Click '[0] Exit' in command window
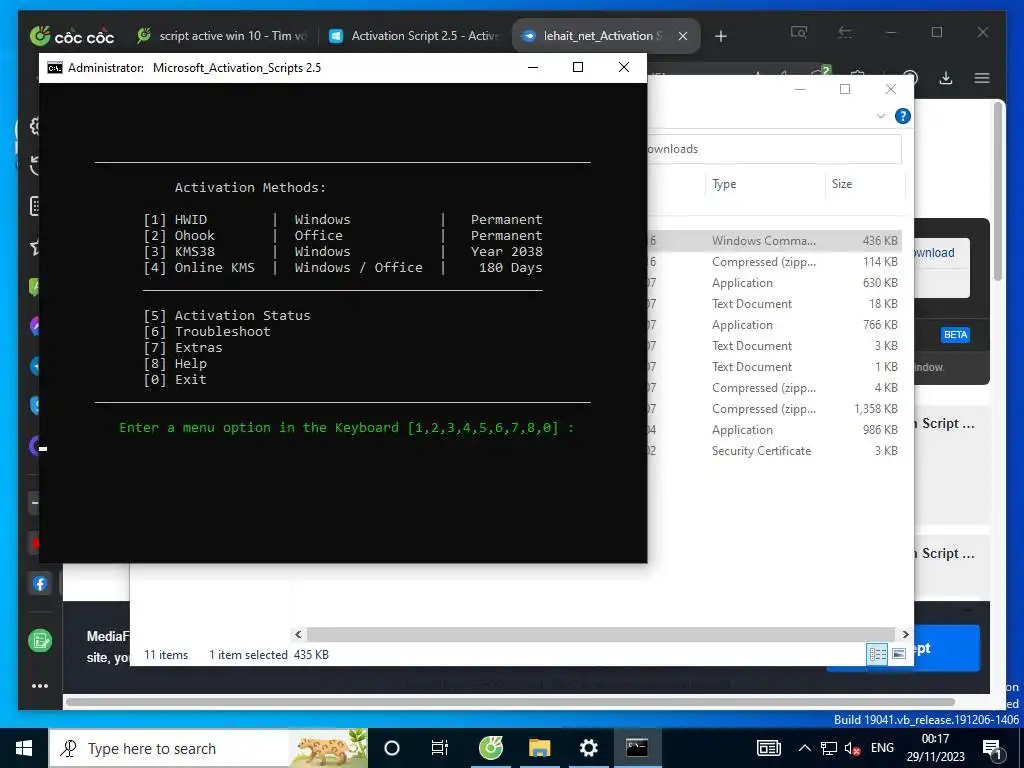The height and width of the screenshot is (768, 1024). pyautogui.click(x=175, y=379)
